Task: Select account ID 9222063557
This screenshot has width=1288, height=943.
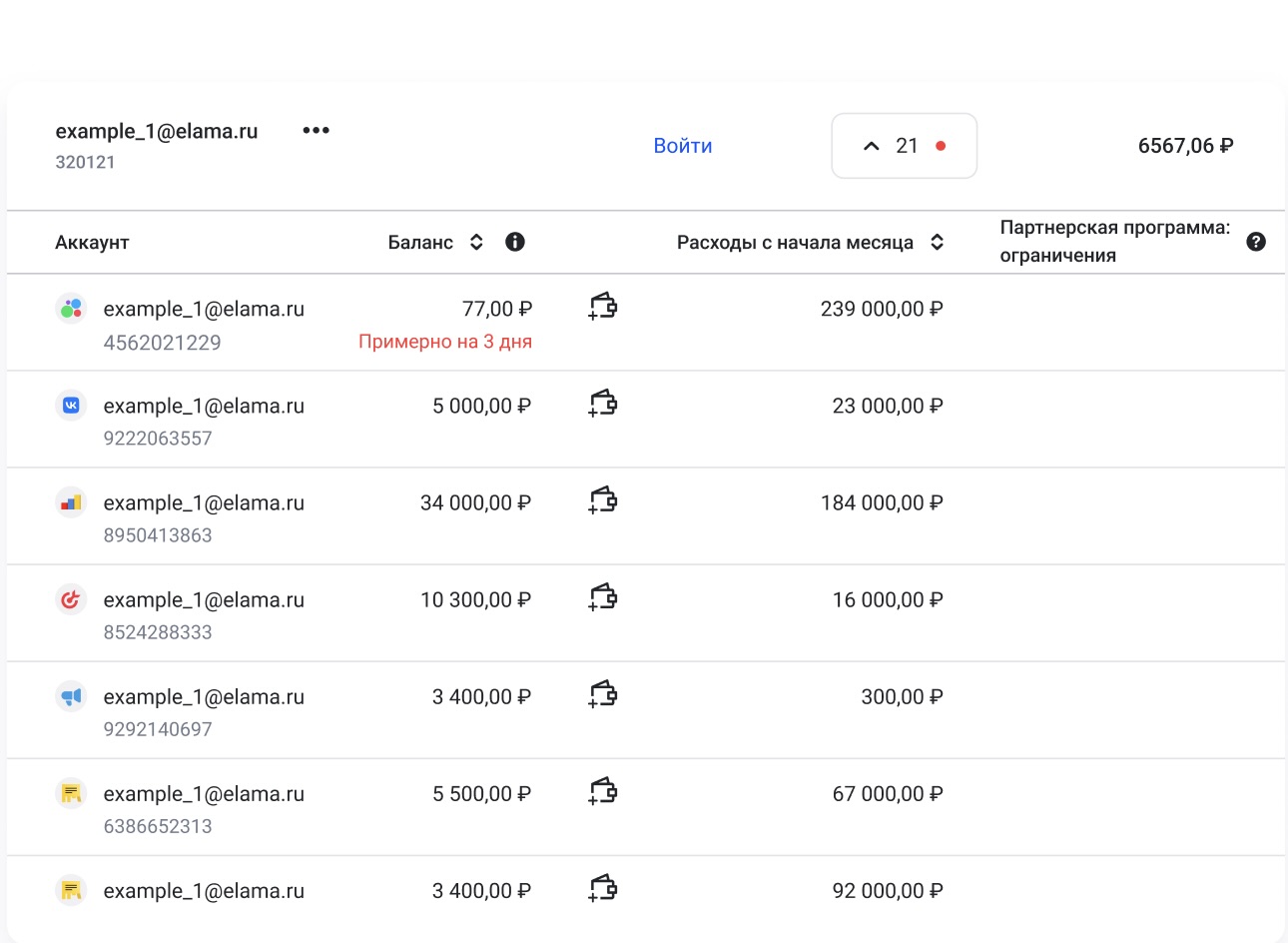Action: point(158,439)
